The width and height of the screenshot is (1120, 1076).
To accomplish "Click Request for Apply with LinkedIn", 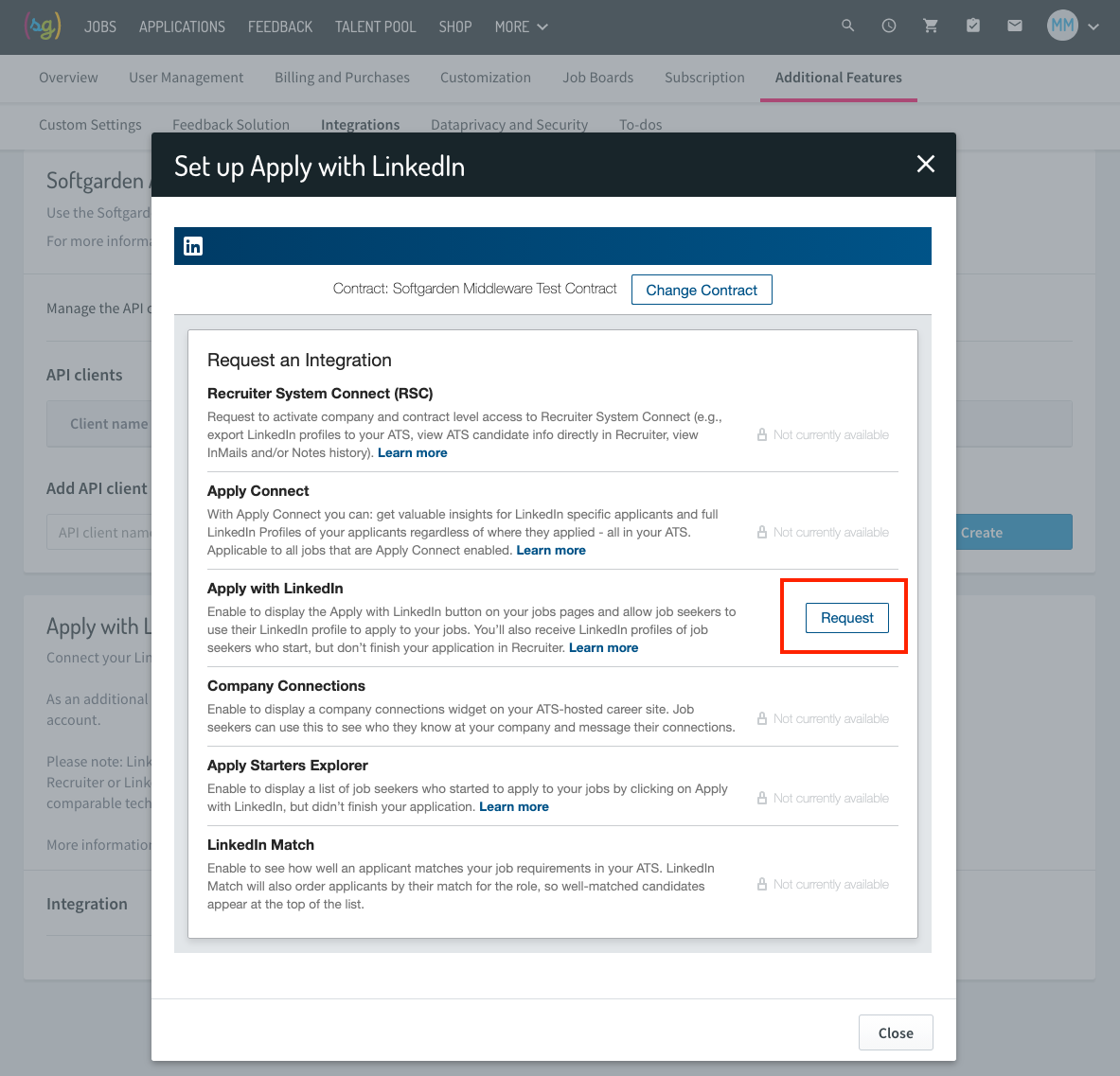I will point(847,618).
